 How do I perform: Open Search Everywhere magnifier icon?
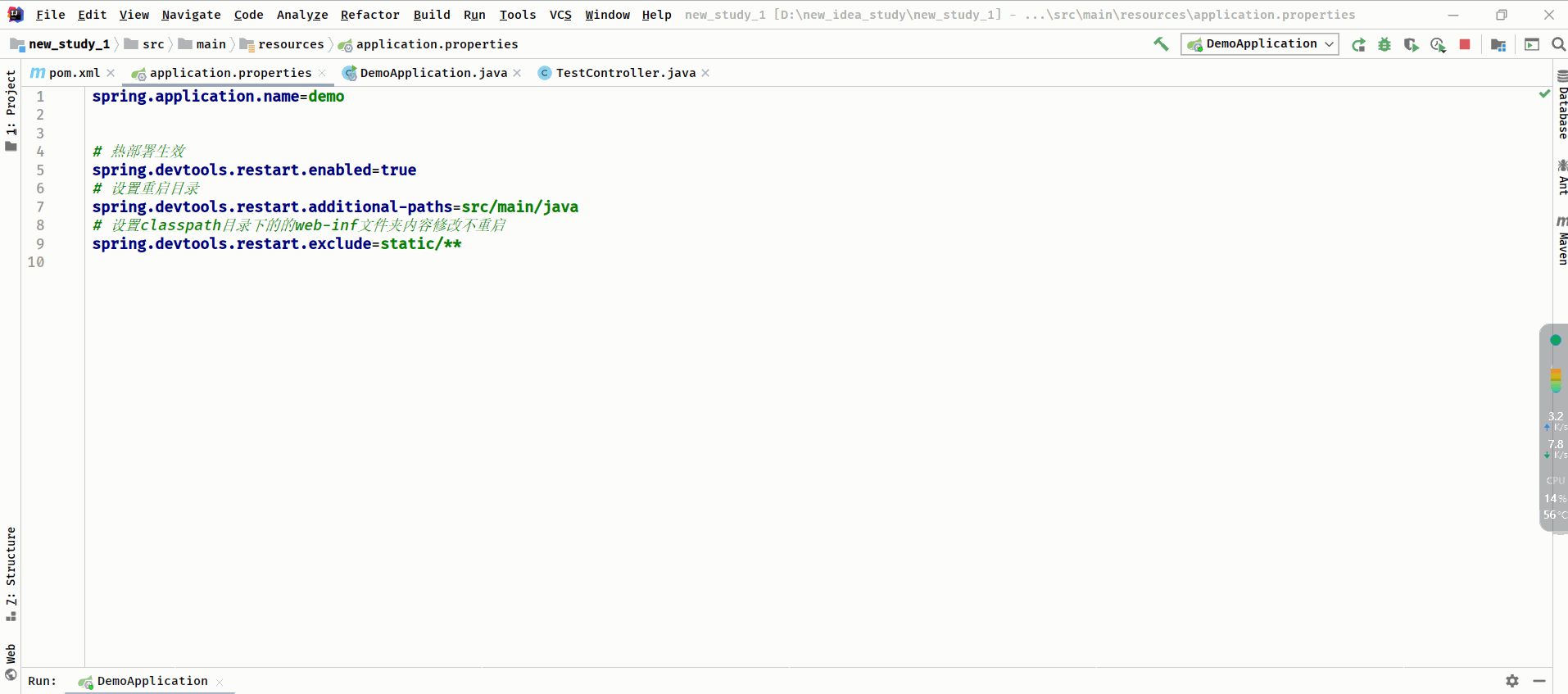[x=1558, y=44]
